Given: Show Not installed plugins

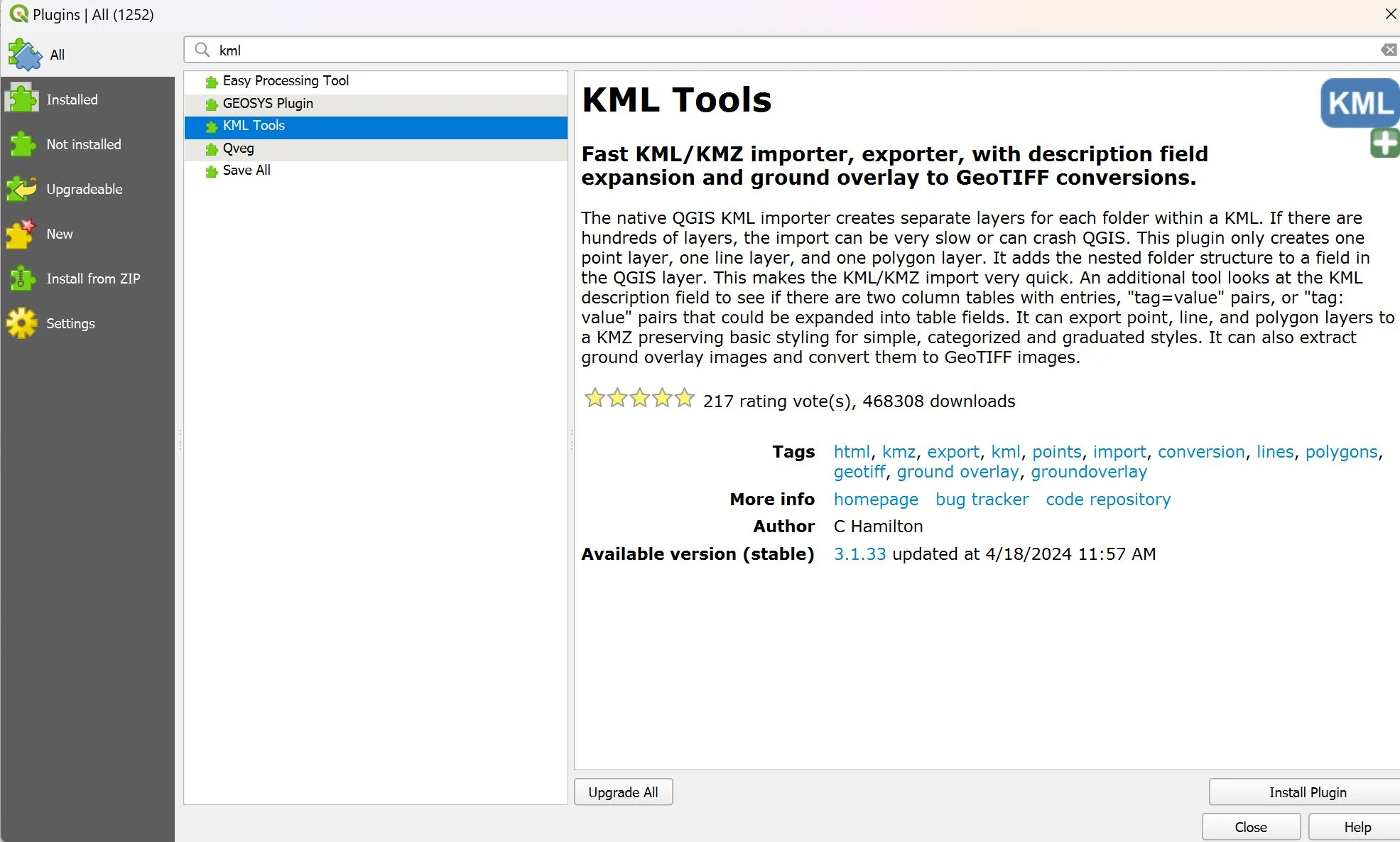Looking at the screenshot, I should [x=22, y=144].
